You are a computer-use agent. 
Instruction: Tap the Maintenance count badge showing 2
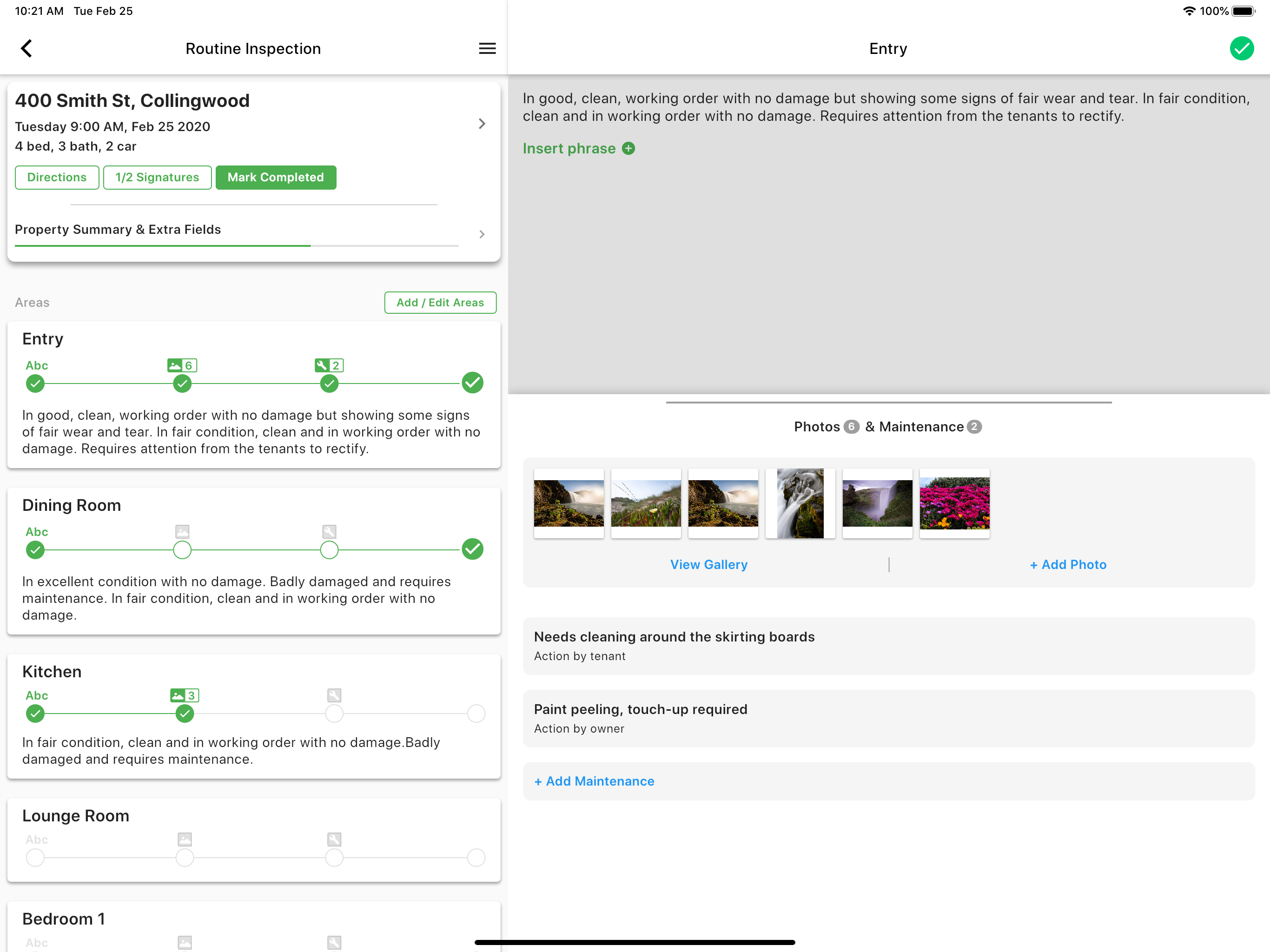coord(974,427)
